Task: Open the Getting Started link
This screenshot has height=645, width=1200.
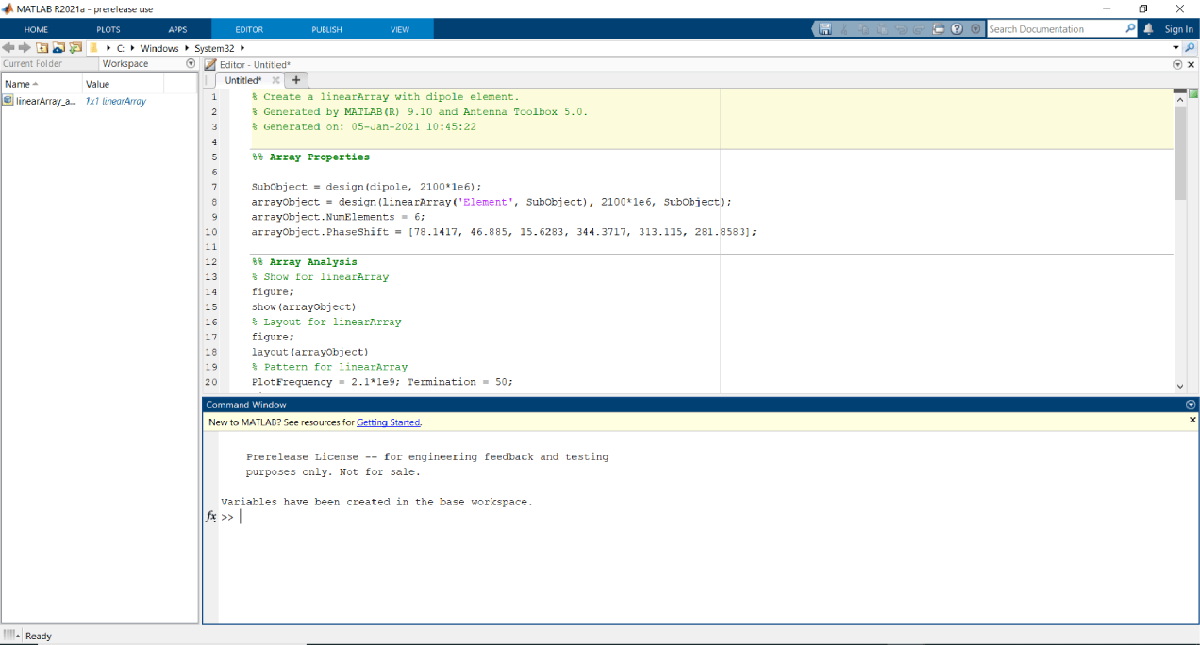Action: pos(389,422)
